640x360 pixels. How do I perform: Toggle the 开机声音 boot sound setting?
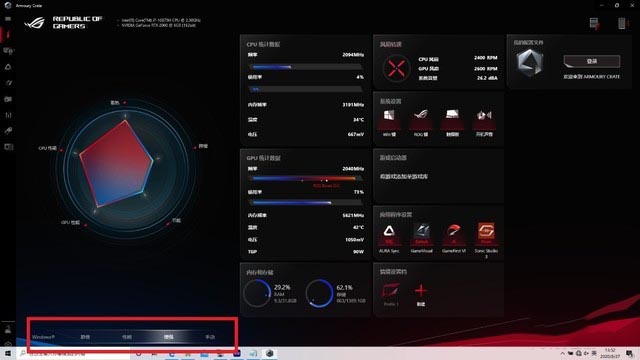pyautogui.click(x=484, y=122)
